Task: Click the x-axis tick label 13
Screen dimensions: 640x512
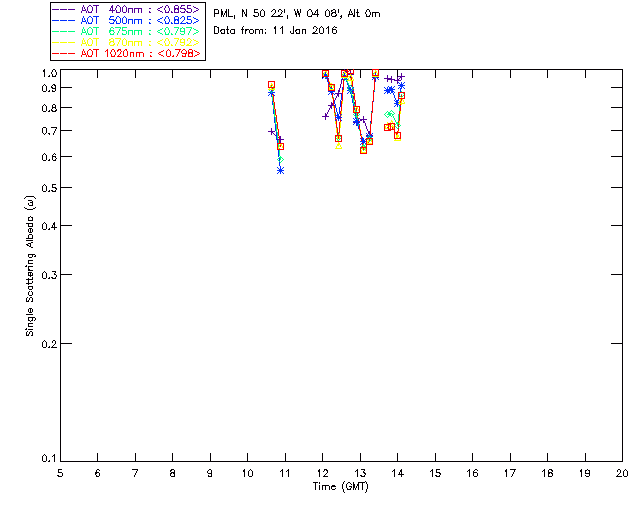Action: pyautogui.click(x=360, y=473)
